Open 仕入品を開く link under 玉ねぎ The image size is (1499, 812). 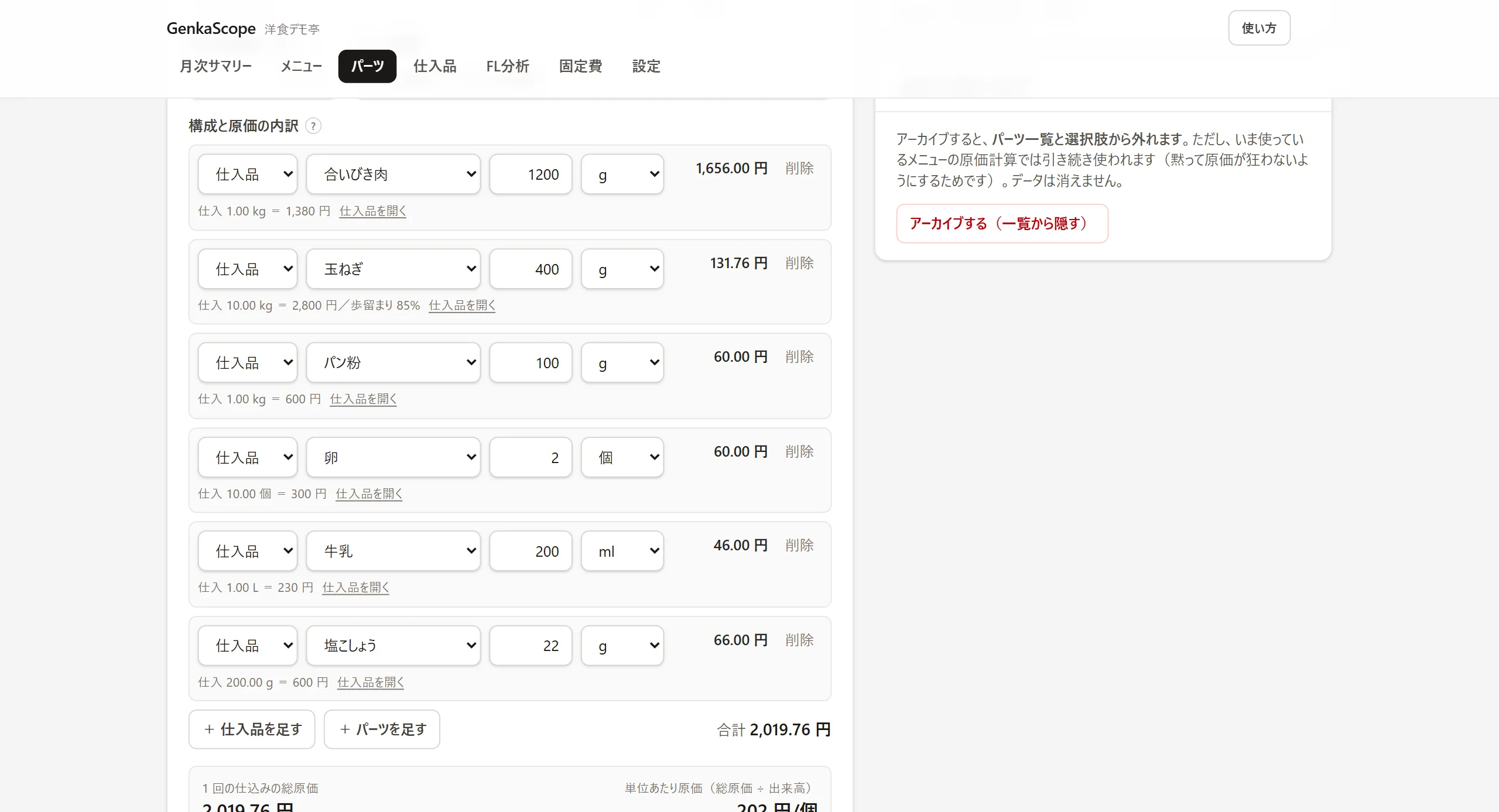[462, 306]
